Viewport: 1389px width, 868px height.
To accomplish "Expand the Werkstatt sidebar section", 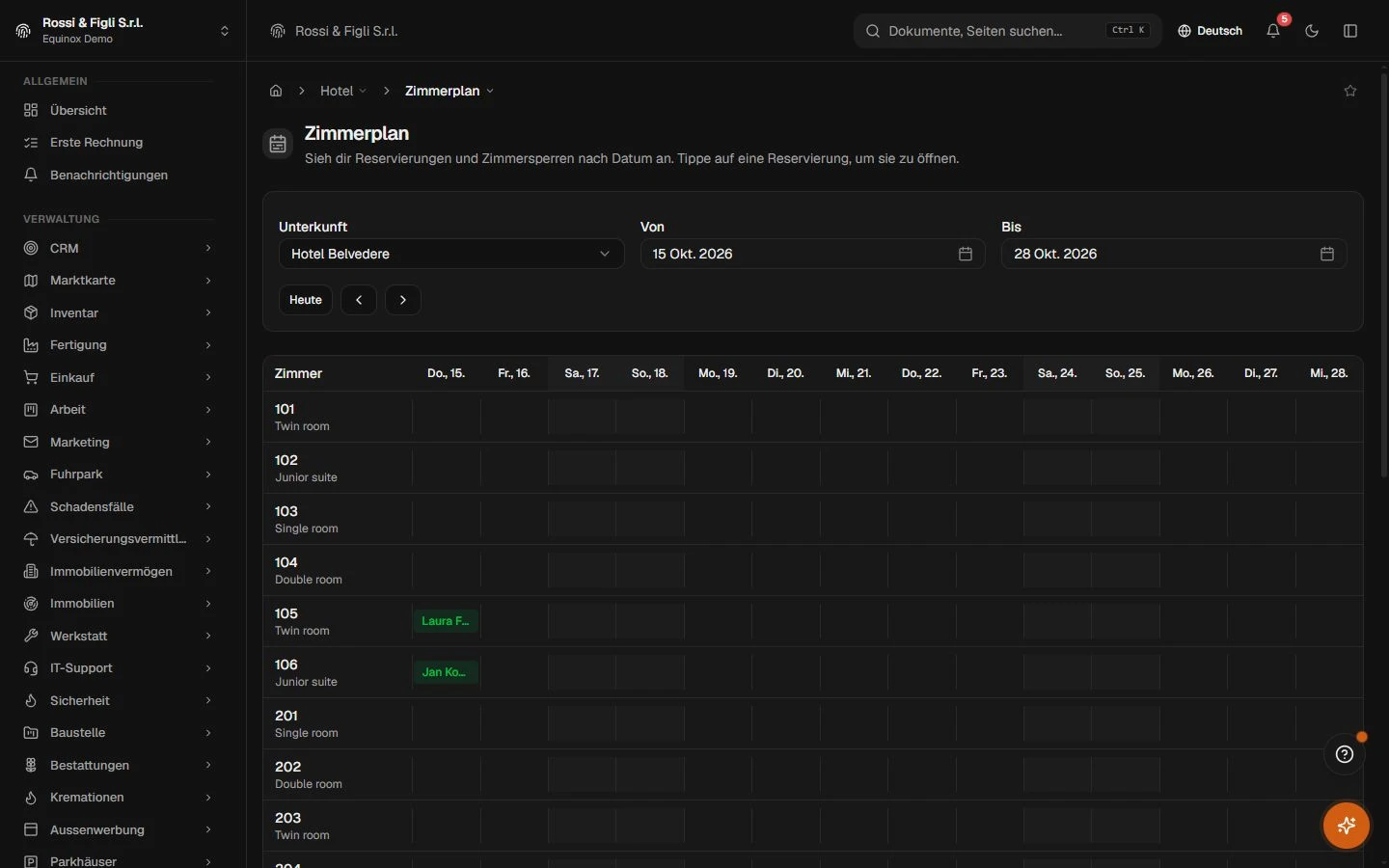I will click(118, 637).
